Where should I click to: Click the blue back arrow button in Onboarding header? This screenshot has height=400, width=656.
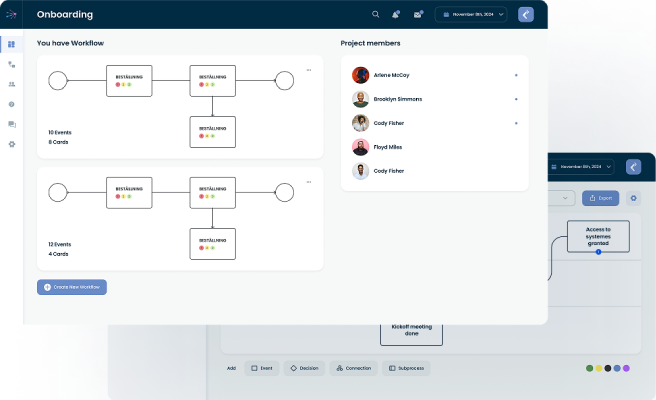[x=526, y=15]
